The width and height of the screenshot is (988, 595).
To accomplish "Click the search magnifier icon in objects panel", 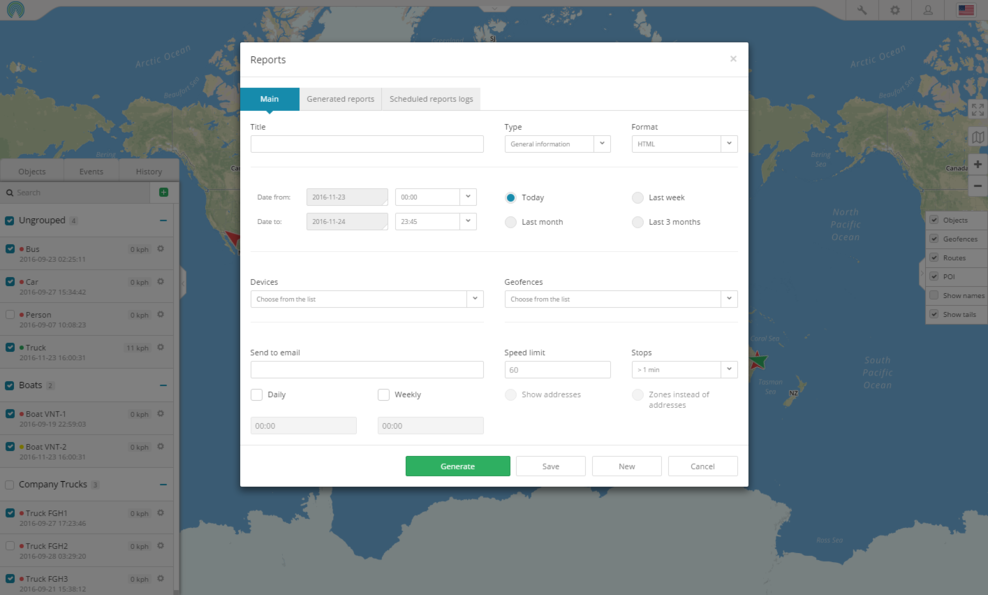I will point(9,193).
